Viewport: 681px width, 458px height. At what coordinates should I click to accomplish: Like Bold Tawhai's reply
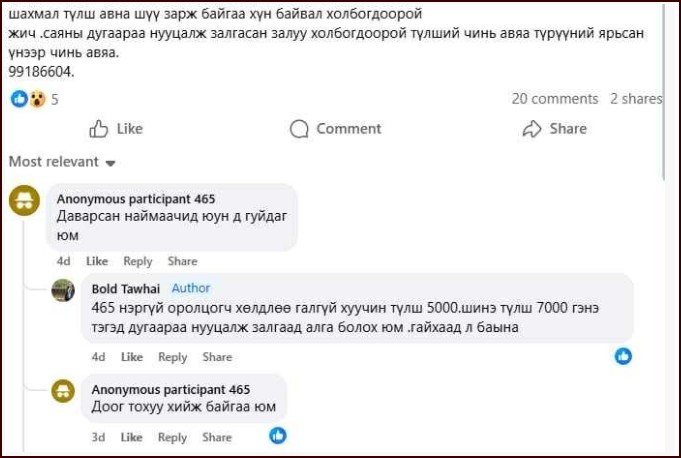[x=132, y=357]
